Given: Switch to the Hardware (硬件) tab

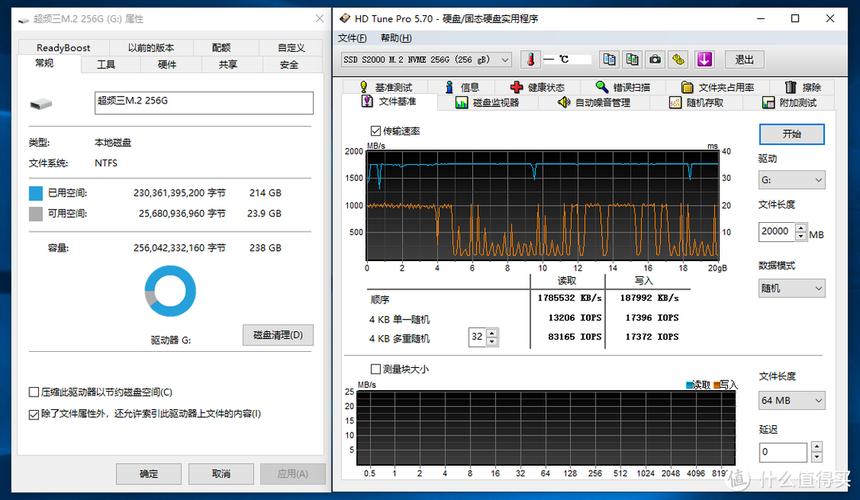Looking at the screenshot, I should click(x=167, y=65).
